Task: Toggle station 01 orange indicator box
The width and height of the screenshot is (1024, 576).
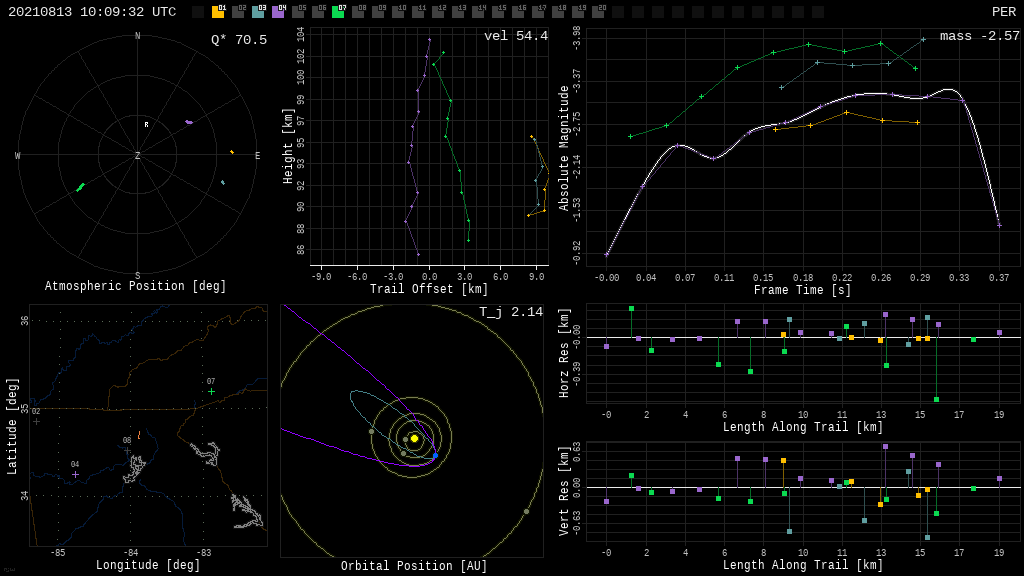Action: coord(218,12)
